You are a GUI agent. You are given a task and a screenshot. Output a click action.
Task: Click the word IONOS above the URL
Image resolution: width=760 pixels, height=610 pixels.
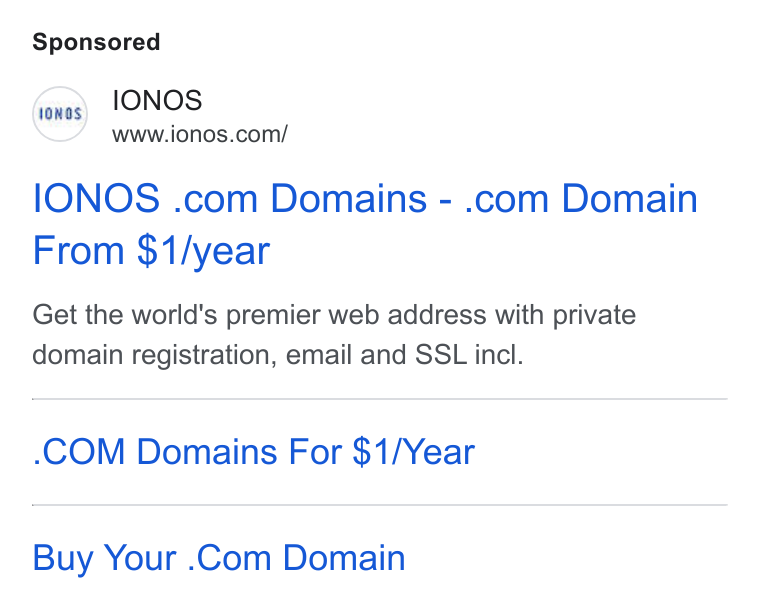pos(157,100)
